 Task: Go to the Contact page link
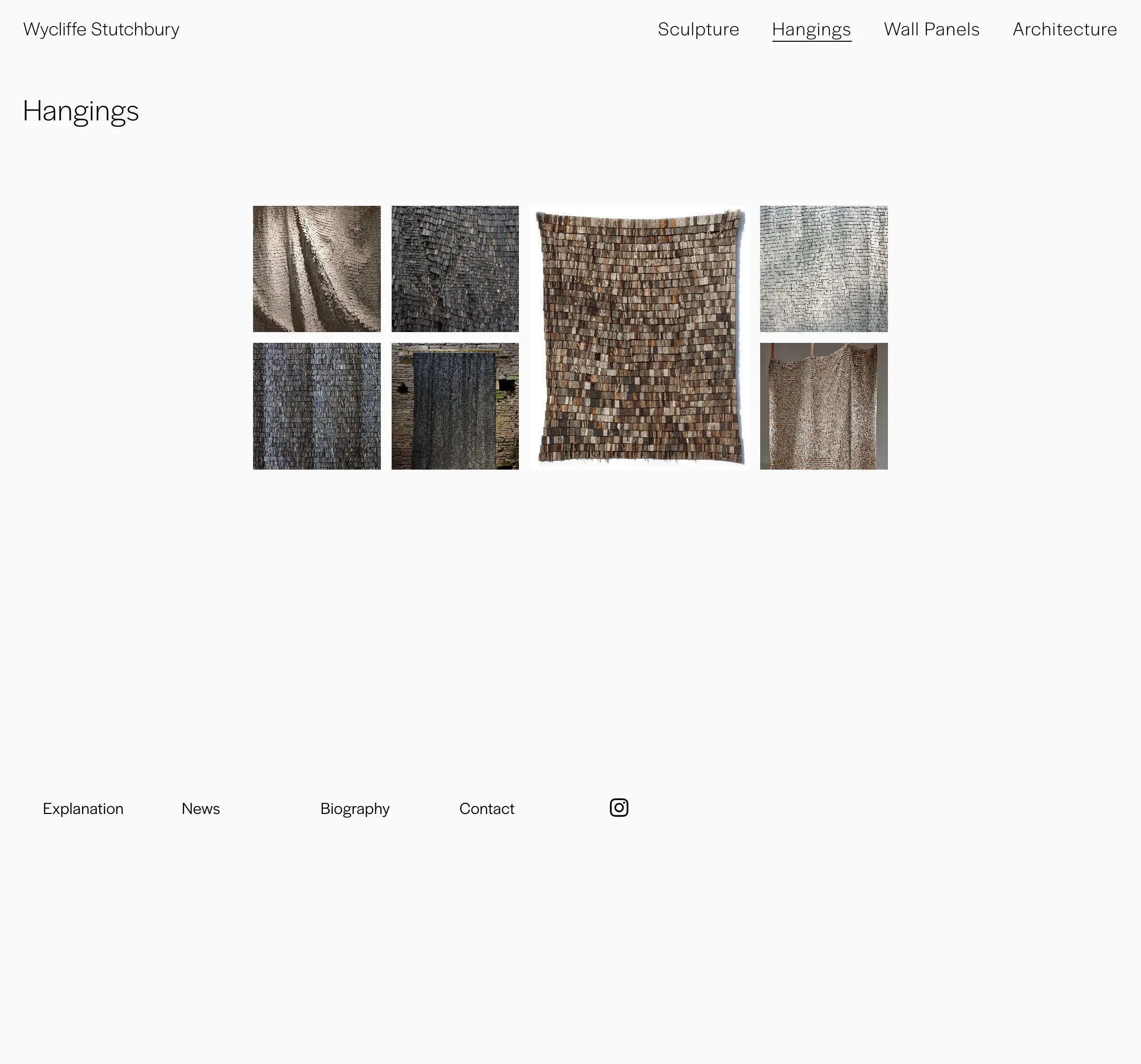(486, 809)
